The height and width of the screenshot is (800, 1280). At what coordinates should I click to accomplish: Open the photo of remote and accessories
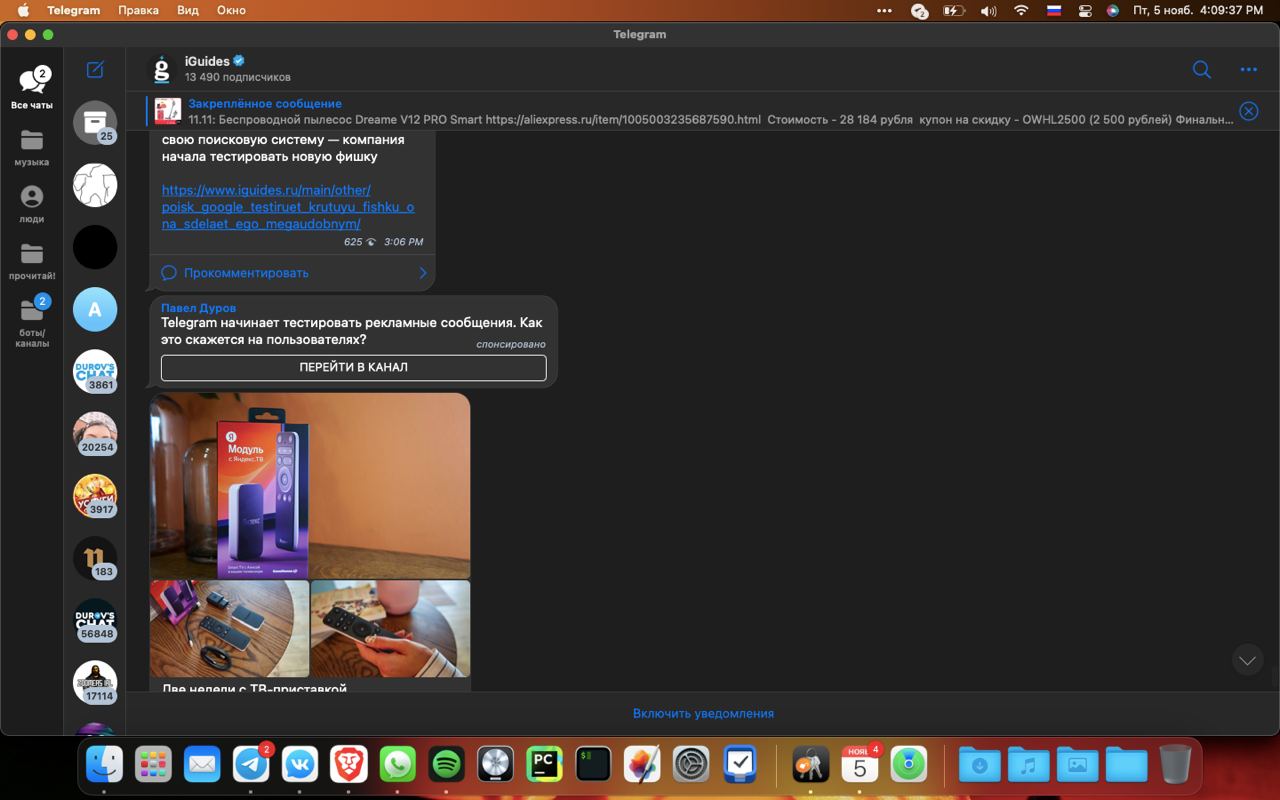(x=229, y=628)
